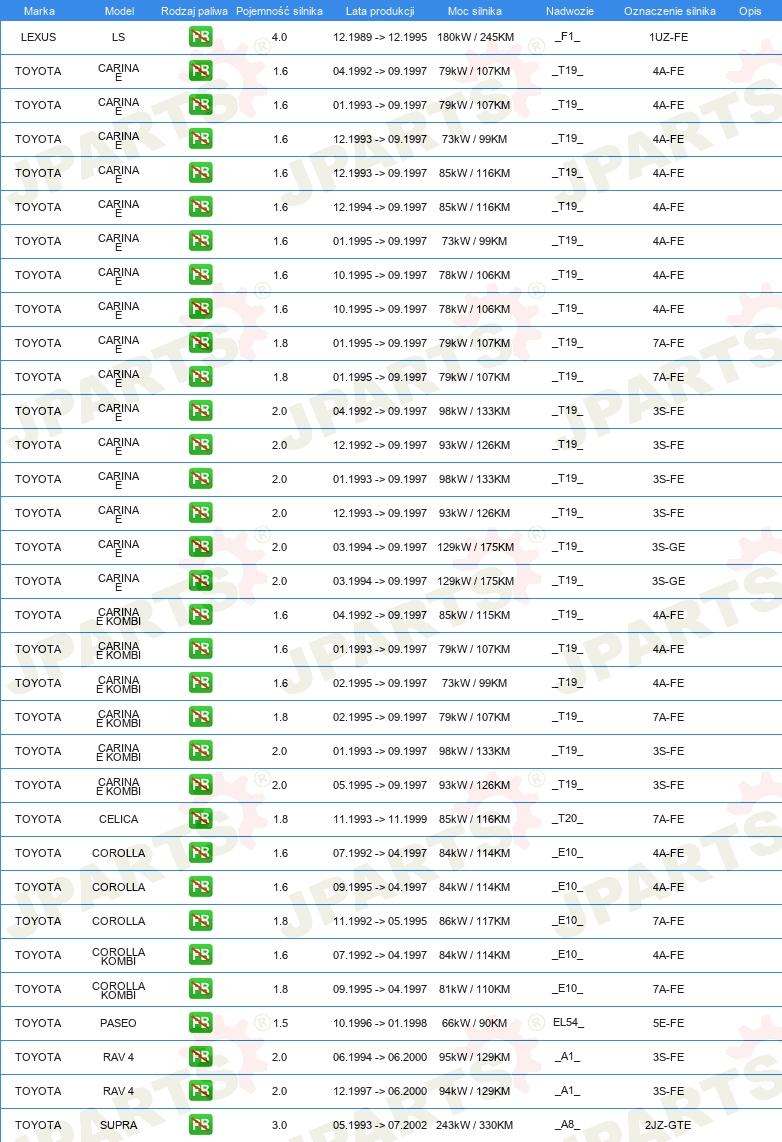
Task: Click the _T20_ body code cell
Action: tap(567, 819)
